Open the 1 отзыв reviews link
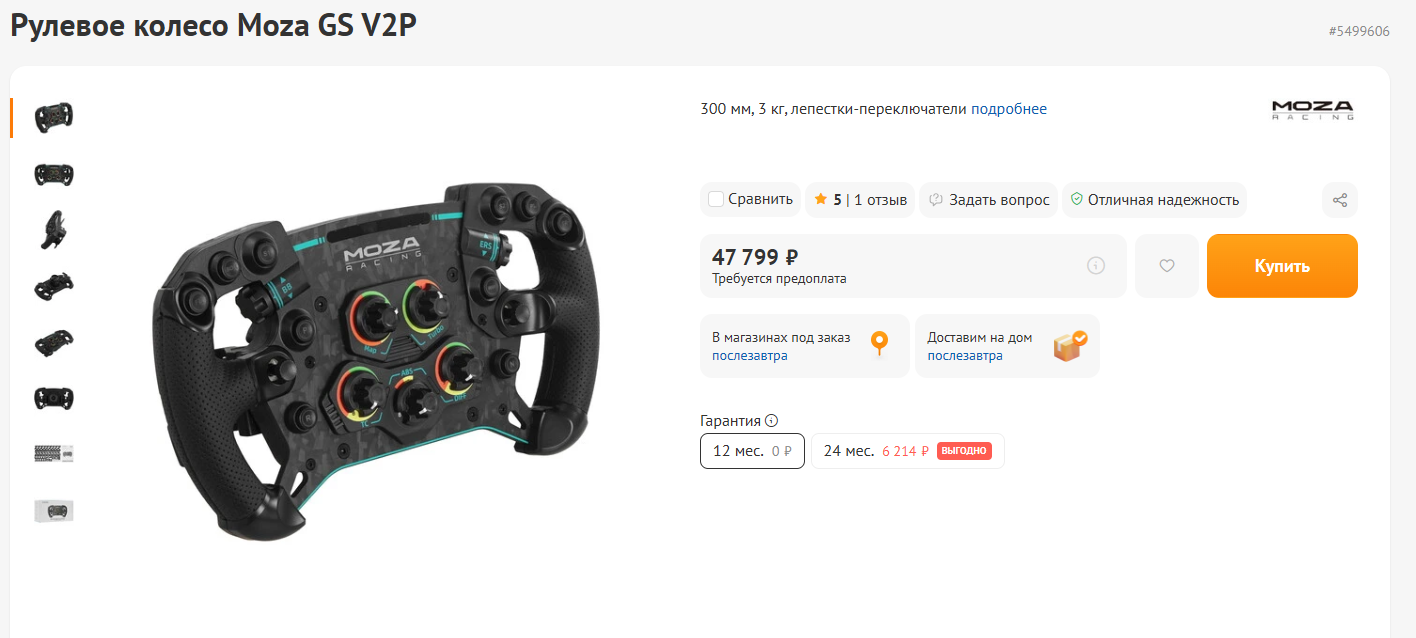Screen dimensions: 1416x638 point(880,200)
